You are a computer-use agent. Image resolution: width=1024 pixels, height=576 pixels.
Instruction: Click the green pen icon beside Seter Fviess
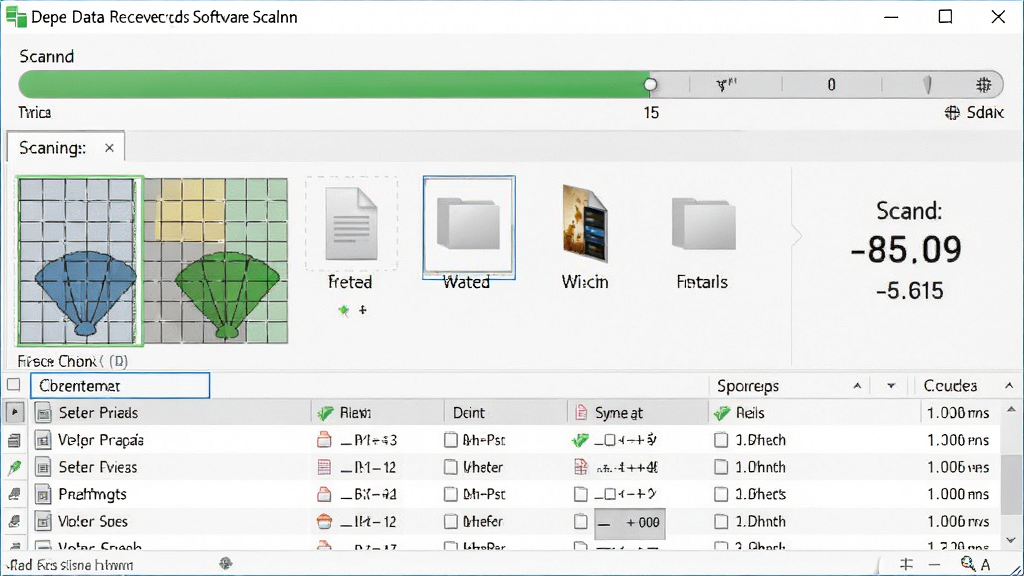[14, 467]
